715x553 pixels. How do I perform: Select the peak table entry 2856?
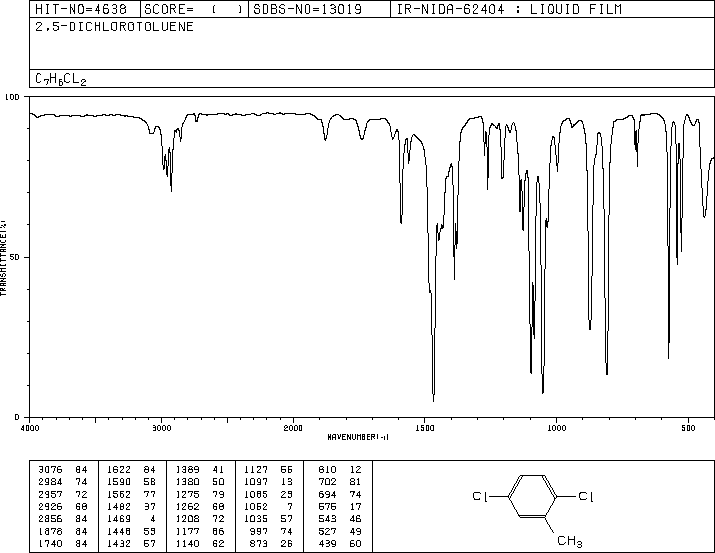point(50,519)
